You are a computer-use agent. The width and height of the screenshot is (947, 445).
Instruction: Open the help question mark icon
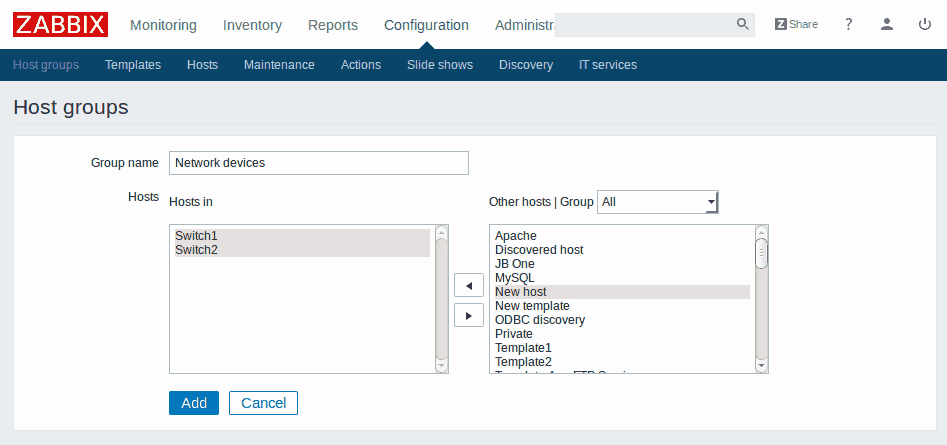(849, 24)
